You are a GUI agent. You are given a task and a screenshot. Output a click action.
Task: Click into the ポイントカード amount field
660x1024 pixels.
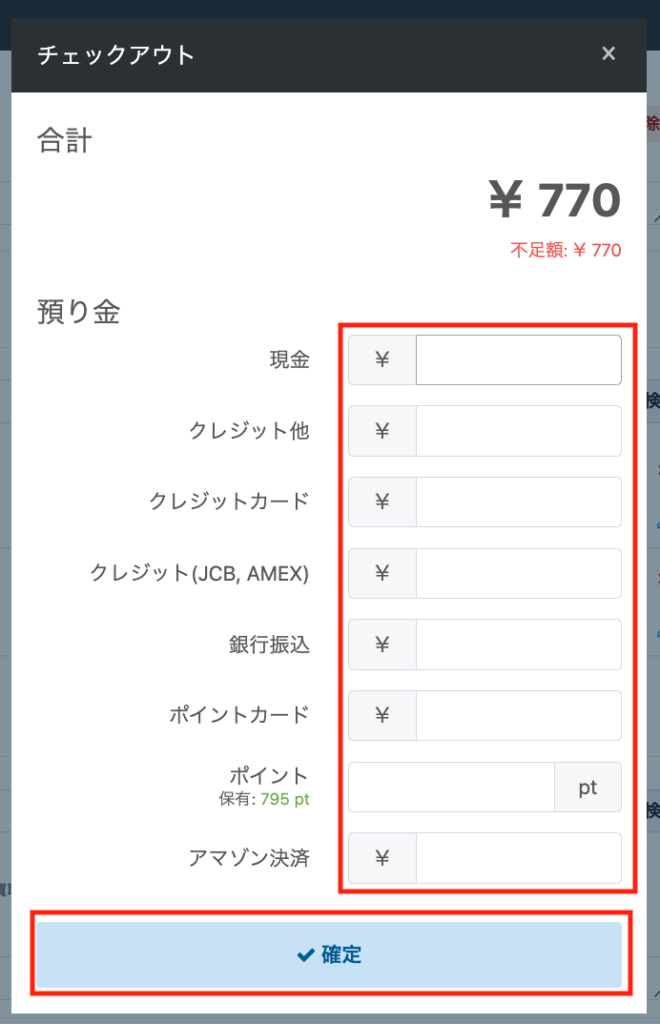pos(518,715)
